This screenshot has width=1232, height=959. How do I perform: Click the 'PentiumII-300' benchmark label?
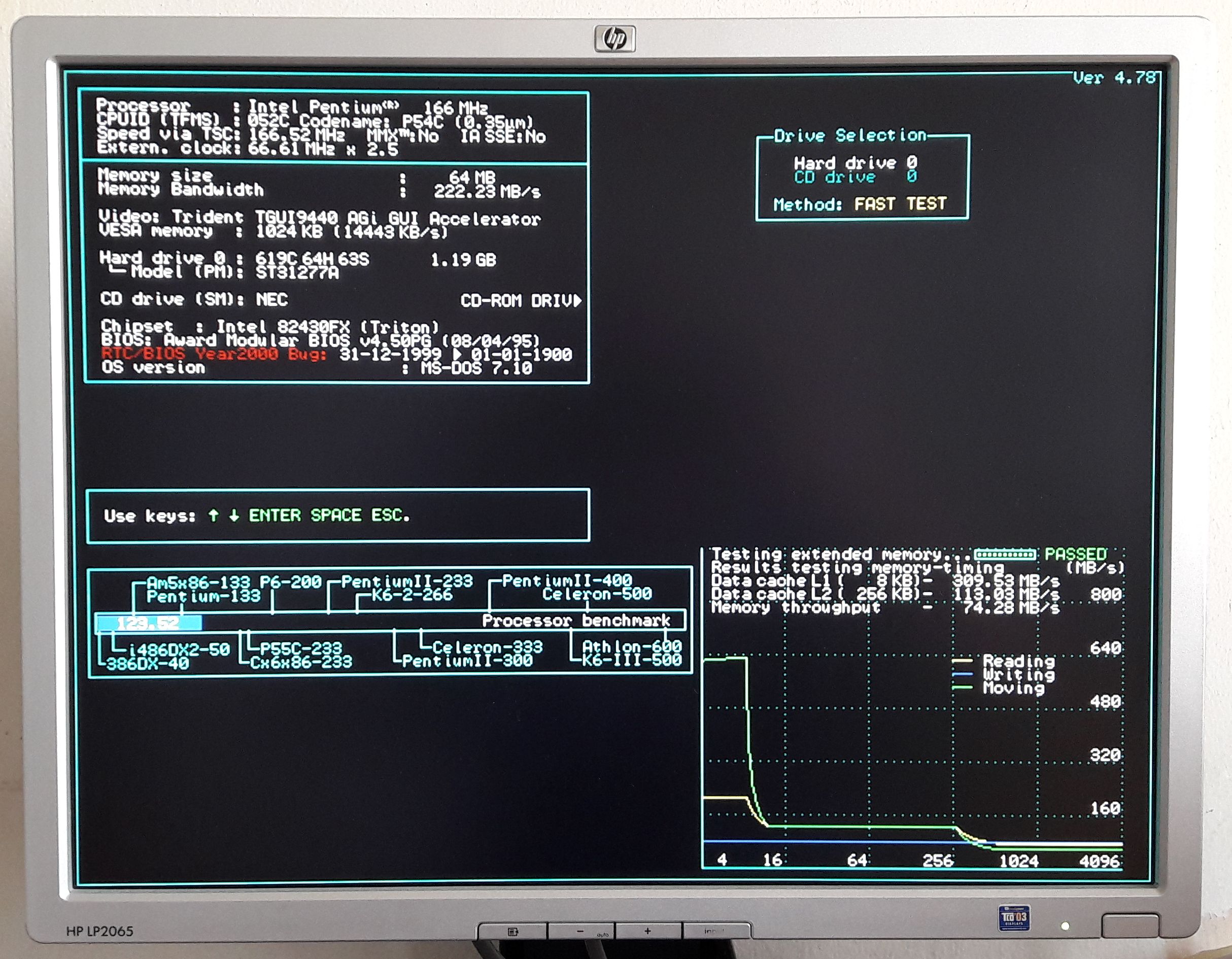[467, 660]
